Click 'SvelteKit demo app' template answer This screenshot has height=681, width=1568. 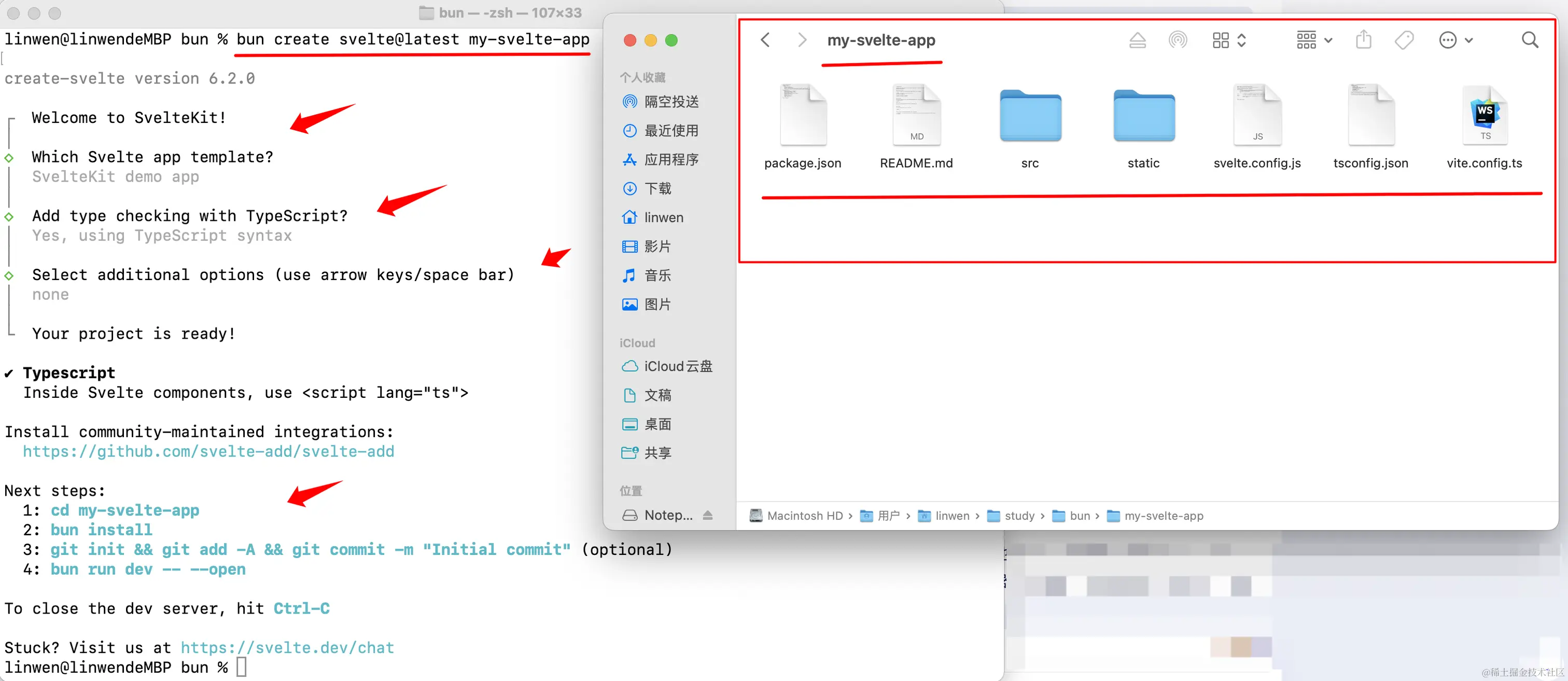pos(116,177)
